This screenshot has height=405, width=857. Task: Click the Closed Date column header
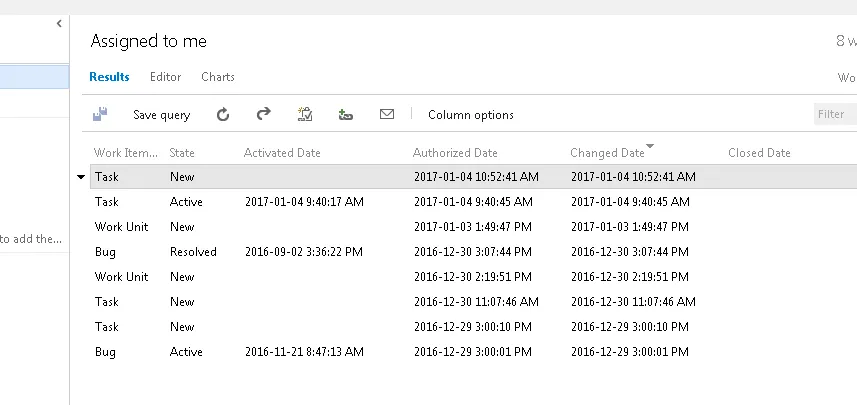759,153
